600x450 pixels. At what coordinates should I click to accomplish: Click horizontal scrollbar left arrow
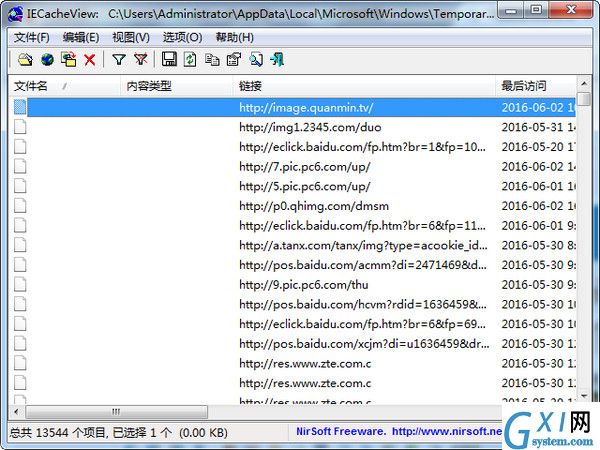pos(16,412)
